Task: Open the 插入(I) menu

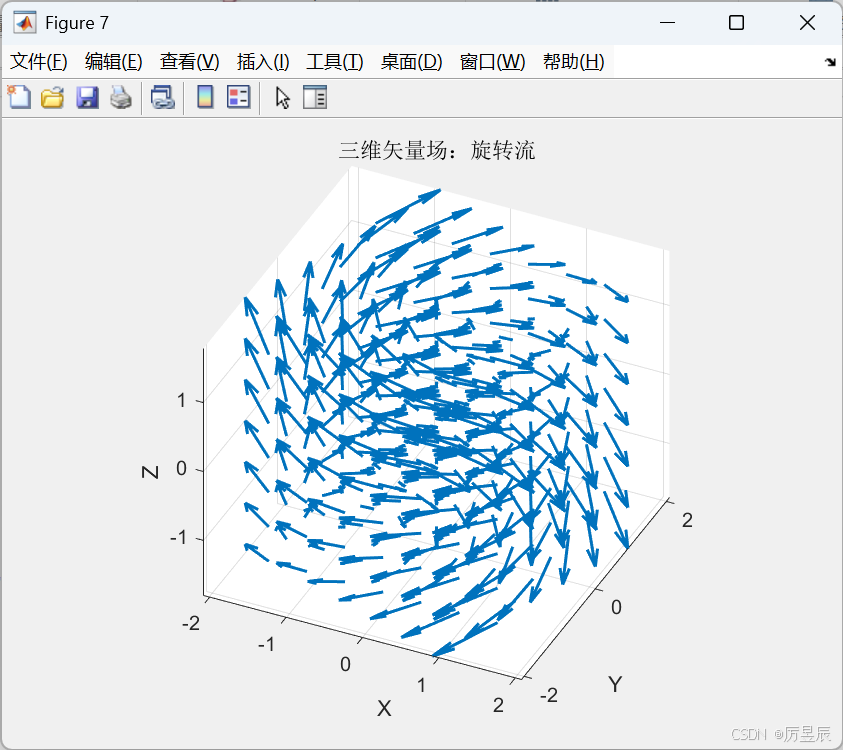Action: click(263, 62)
